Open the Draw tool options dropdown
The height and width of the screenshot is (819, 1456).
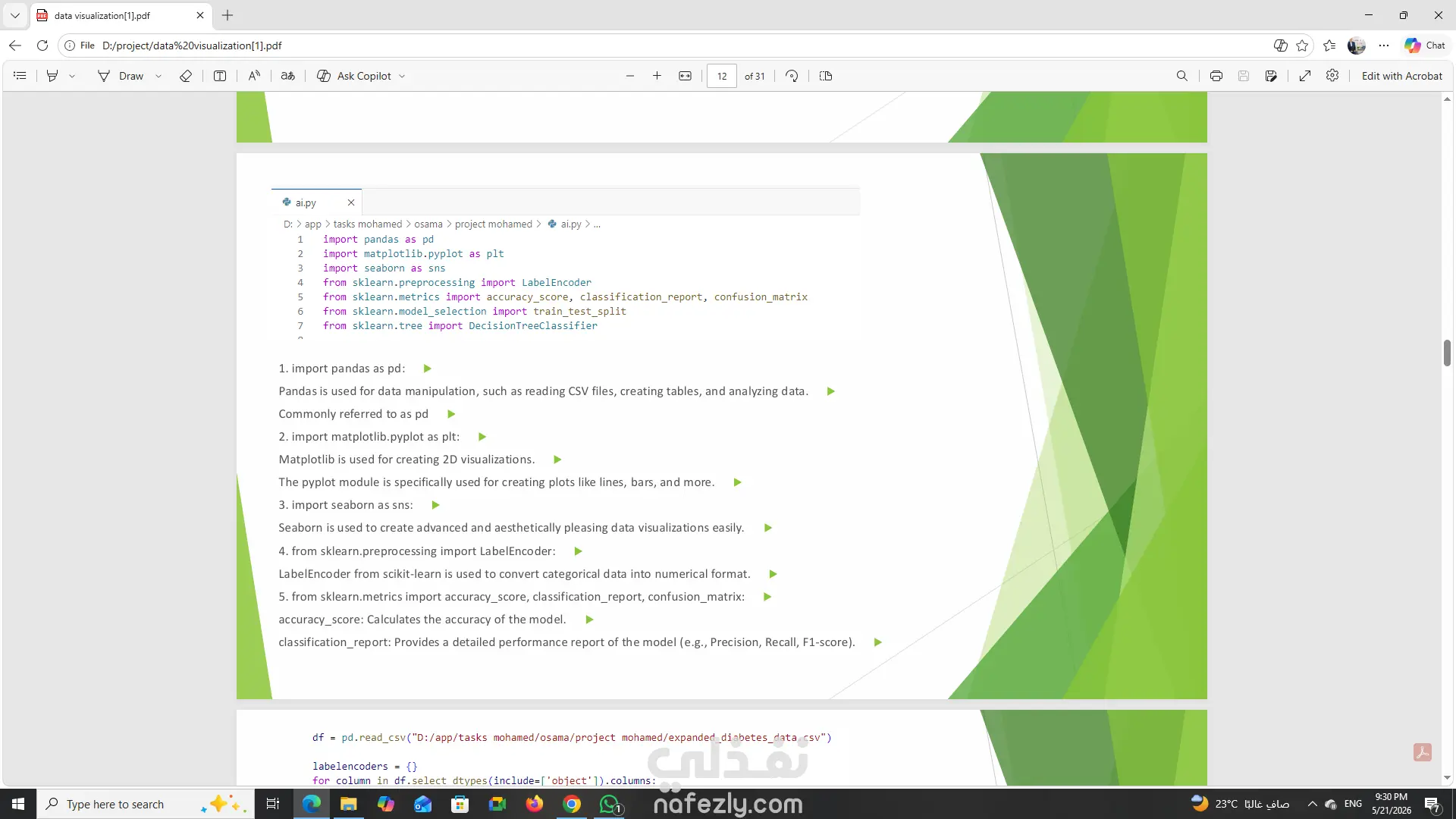pos(158,76)
